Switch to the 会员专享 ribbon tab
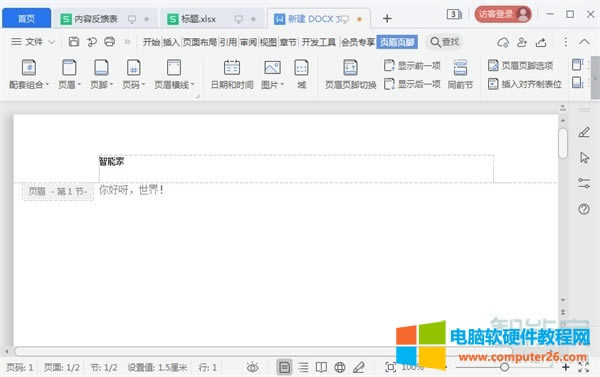 tap(358, 42)
